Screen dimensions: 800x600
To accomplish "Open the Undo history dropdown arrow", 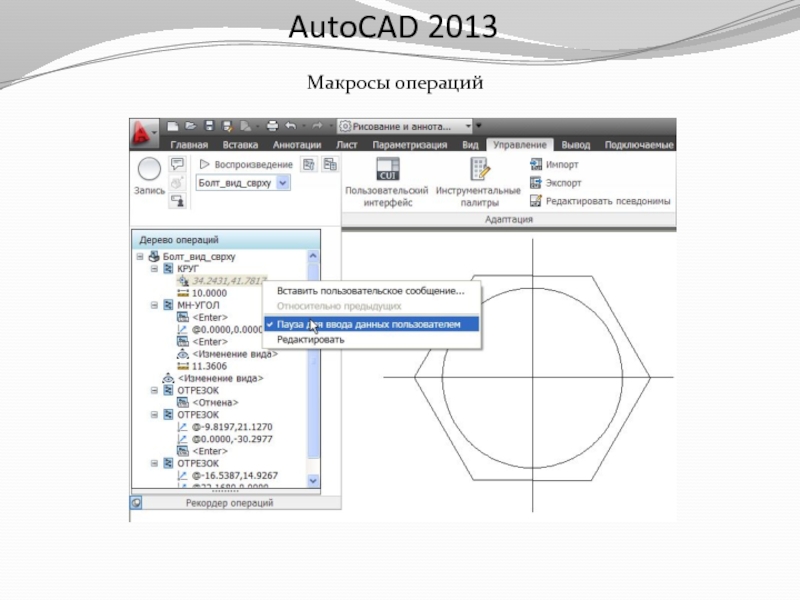I will (x=304, y=126).
